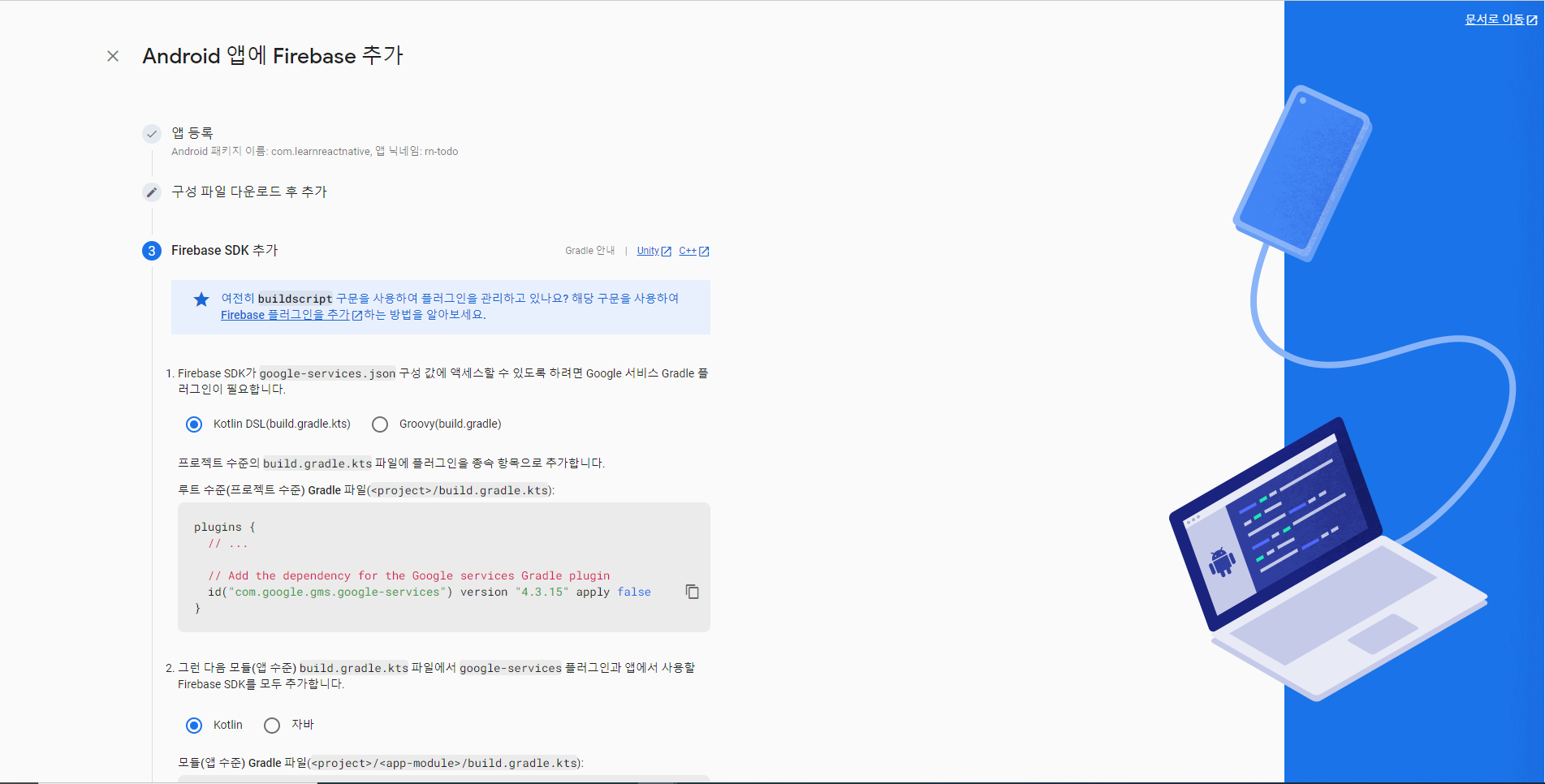Open the Unity setup guide link
Screen dimensions: 1545x784
[654, 251]
